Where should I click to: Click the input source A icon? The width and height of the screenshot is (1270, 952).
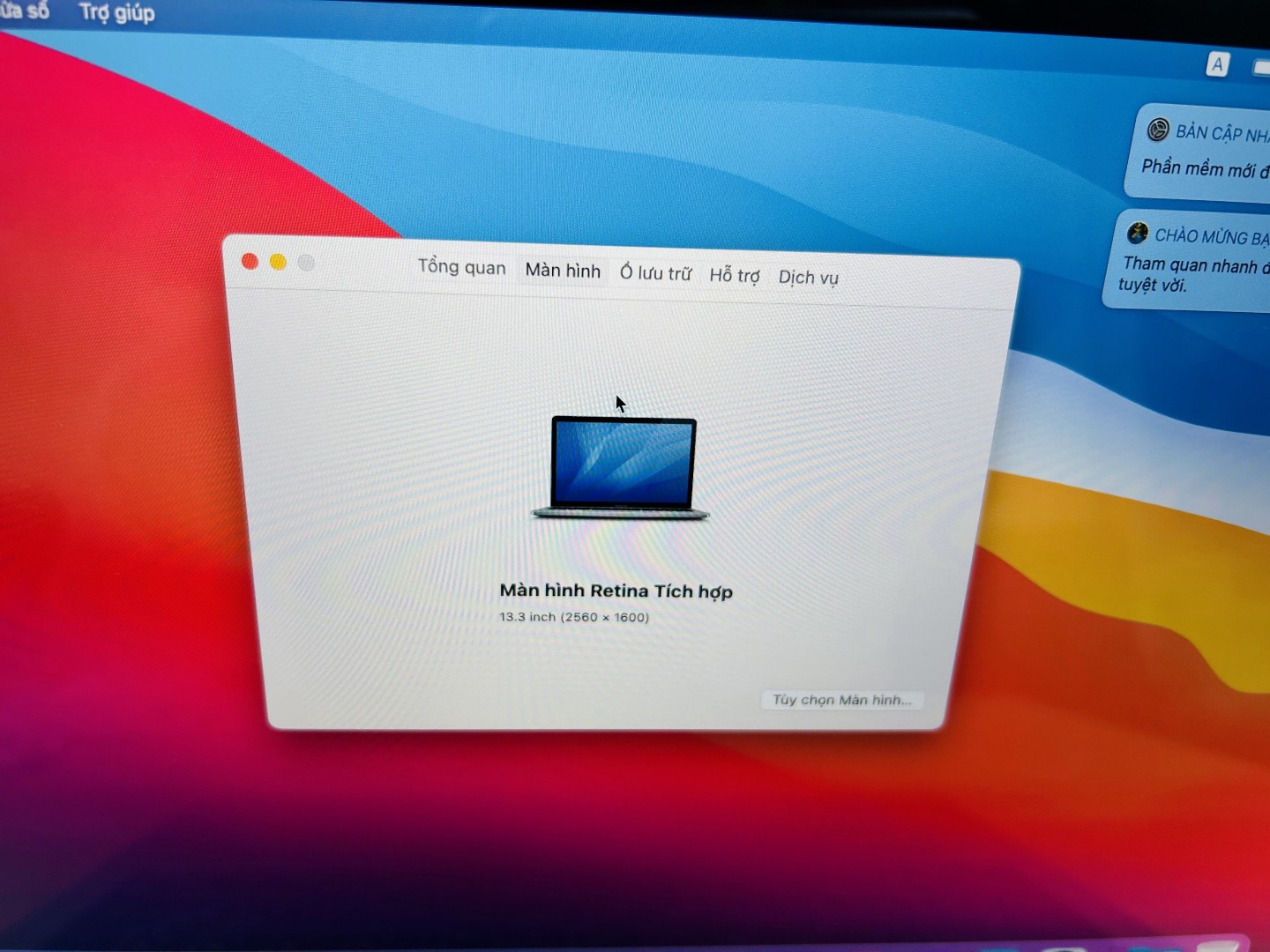pyautogui.click(x=1217, y=64)
